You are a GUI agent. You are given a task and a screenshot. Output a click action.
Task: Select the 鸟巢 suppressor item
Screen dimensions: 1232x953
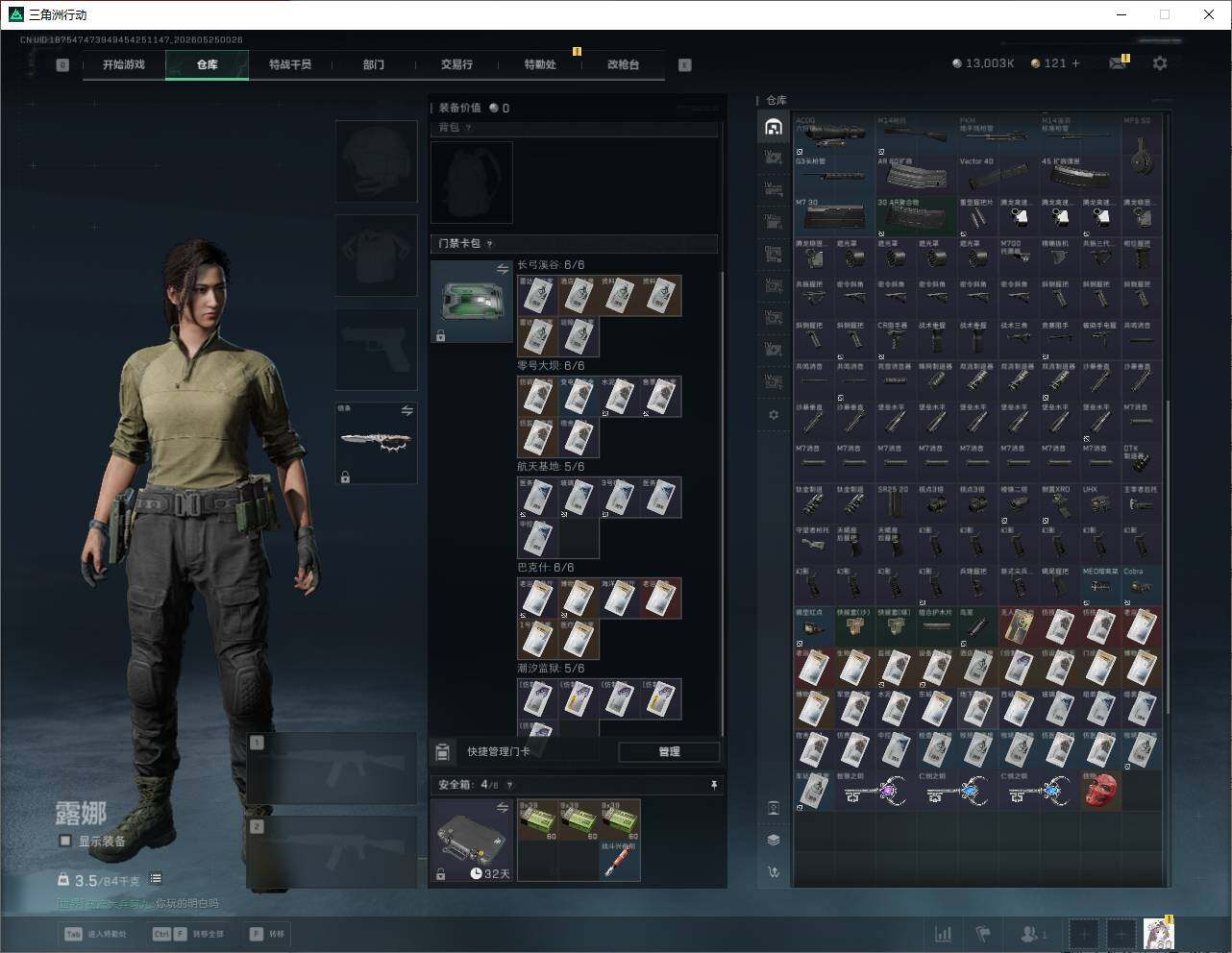(x=977, y=626)
